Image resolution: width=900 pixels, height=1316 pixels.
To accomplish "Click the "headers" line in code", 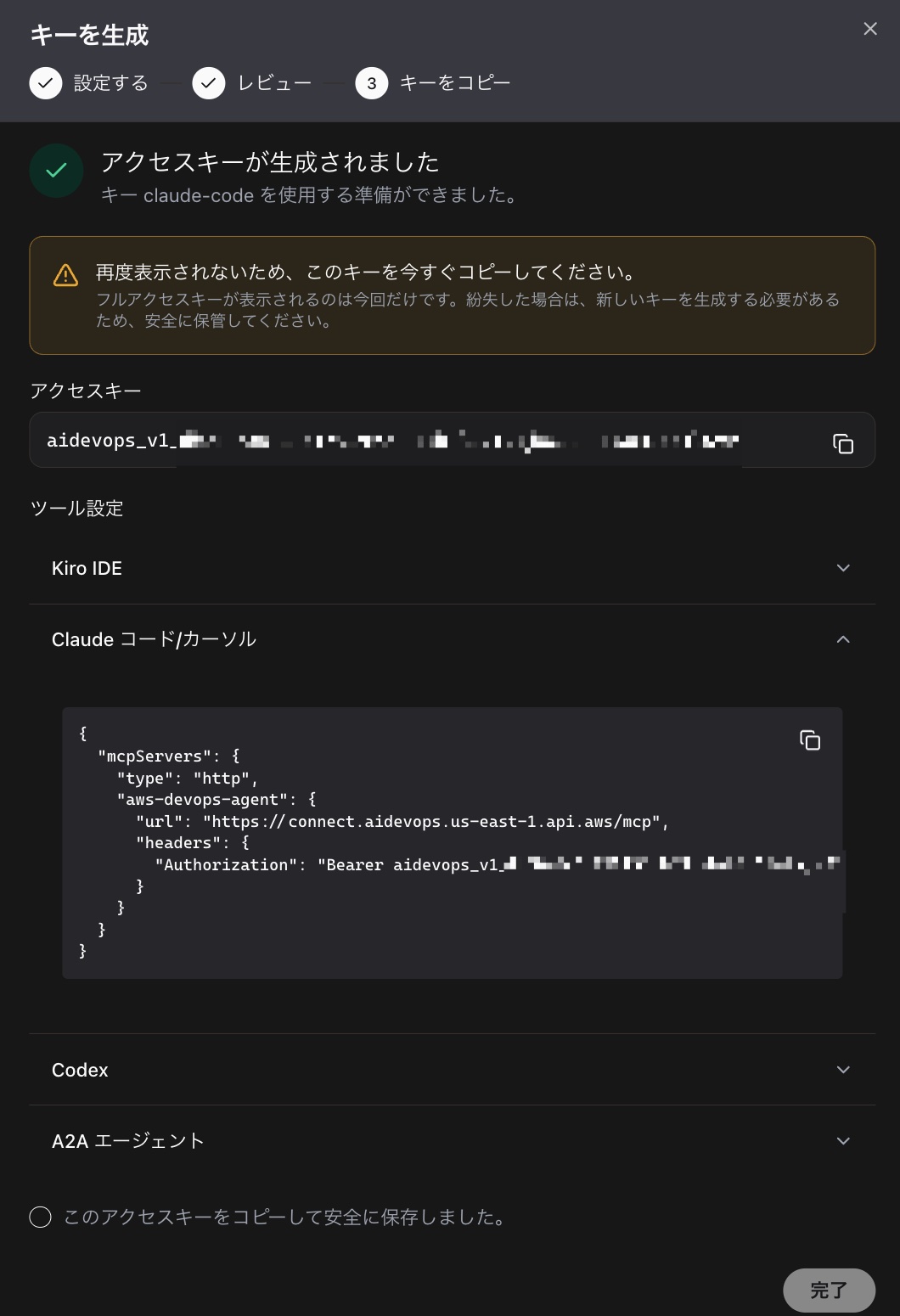I will (193, 843).
